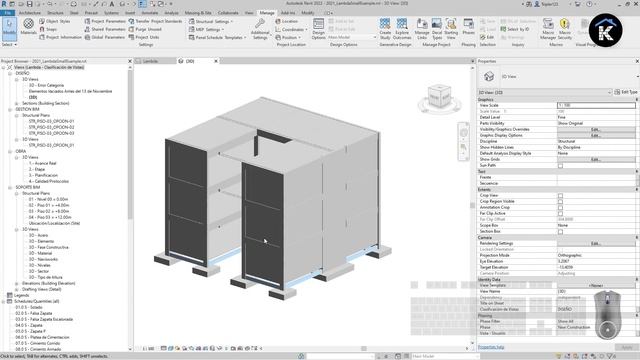Click the View Template None button
Screen dimensions: 640x360
[596, 285]
